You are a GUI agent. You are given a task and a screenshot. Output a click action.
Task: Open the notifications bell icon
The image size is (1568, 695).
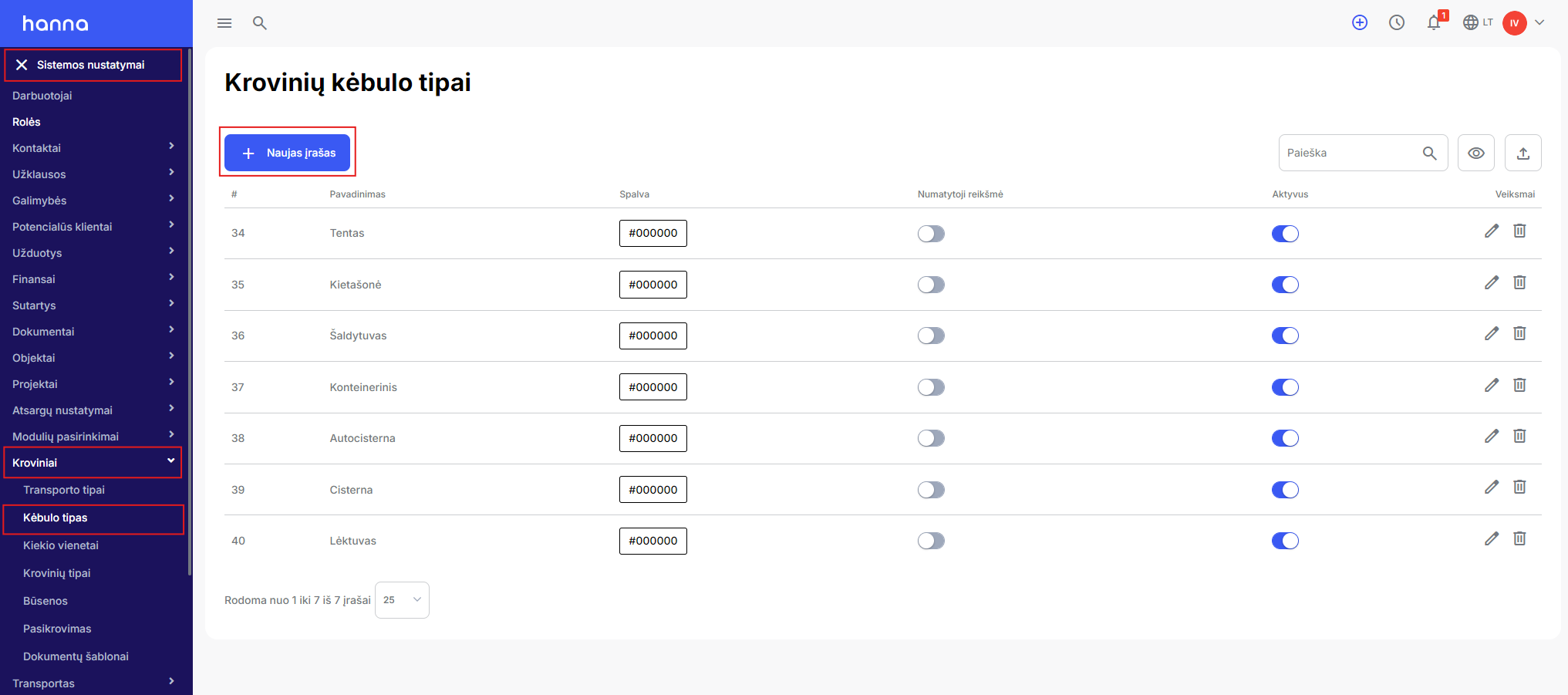[1434, 22]
